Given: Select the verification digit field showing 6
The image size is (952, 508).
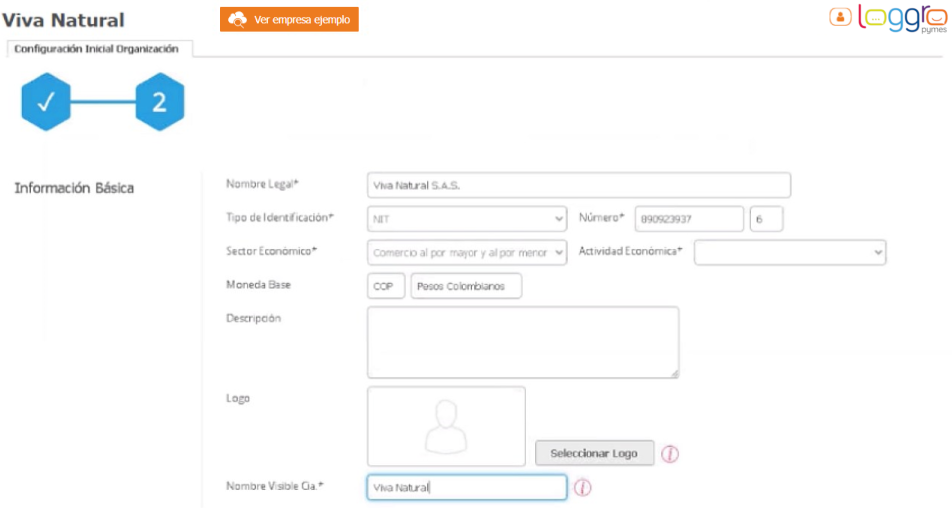Looking at the screenshot, I should tap(765, 219).
